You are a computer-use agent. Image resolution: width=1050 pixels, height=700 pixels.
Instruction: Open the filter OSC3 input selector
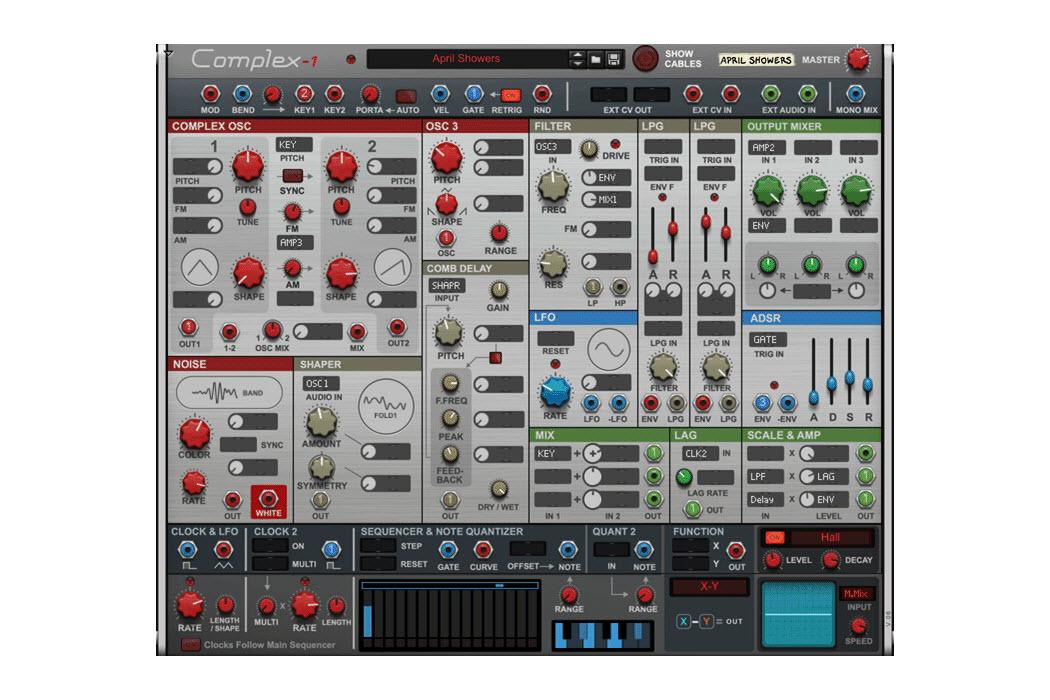[552, 147]
